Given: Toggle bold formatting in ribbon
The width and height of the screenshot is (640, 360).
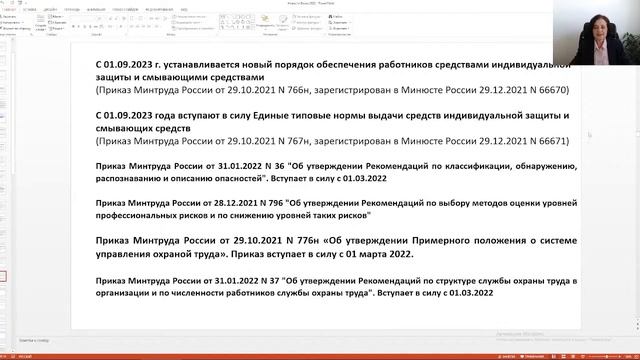Looking at the screenshot, I should coord(73,27).
